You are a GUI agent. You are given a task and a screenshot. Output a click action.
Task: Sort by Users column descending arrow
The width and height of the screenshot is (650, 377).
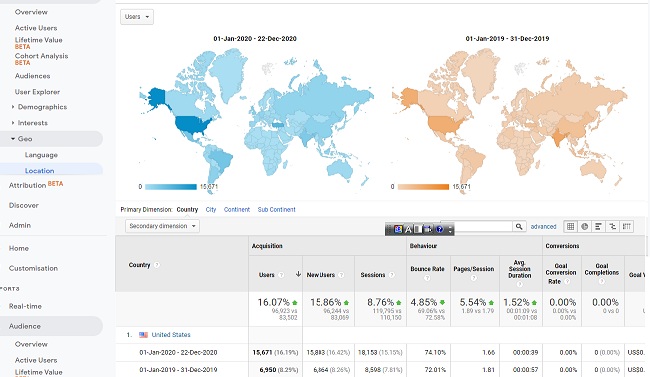pyautogui.click(x=298, y=275)
